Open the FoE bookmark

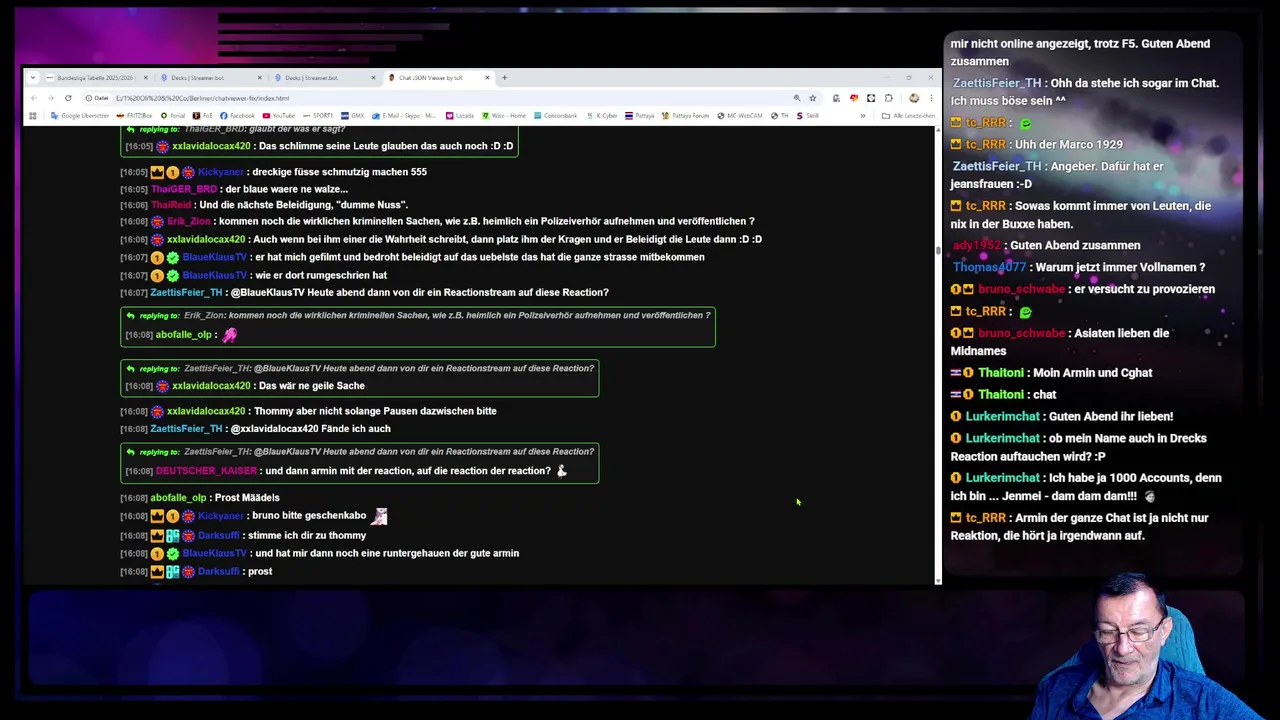pyautogui.click(x=203, y=116)
